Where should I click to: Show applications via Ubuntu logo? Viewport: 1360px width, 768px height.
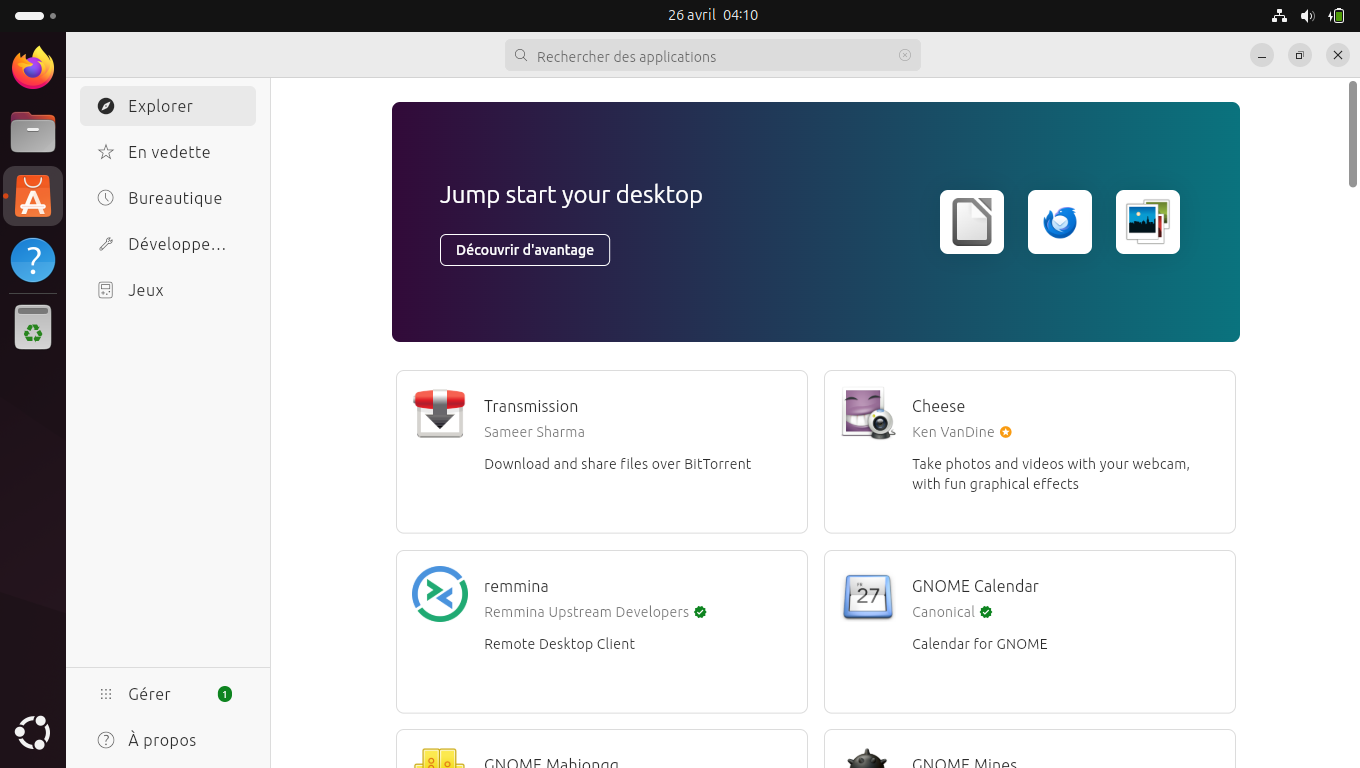(33, 733)
